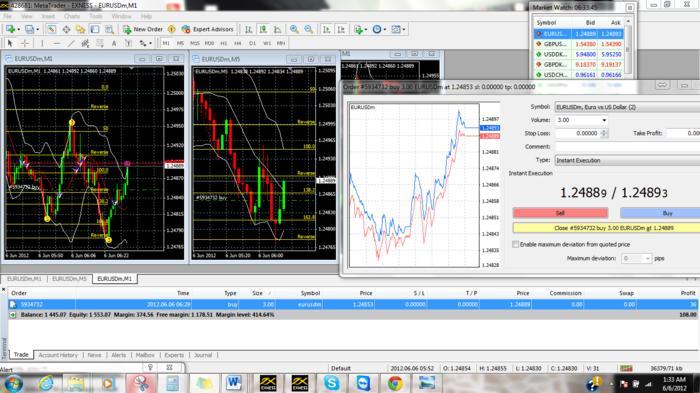Open the Volume dropdown in order window

click(581, 120)
